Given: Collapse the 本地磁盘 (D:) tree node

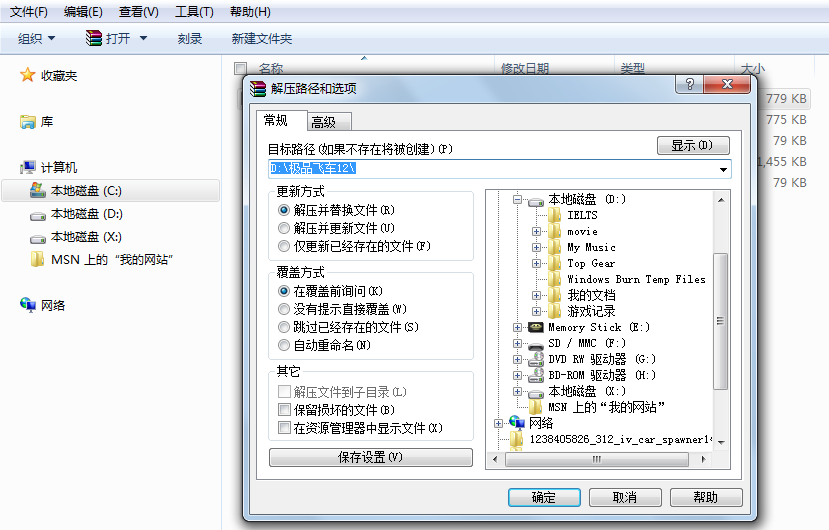Looking at the screenshot, I should (x=517, y=199).
